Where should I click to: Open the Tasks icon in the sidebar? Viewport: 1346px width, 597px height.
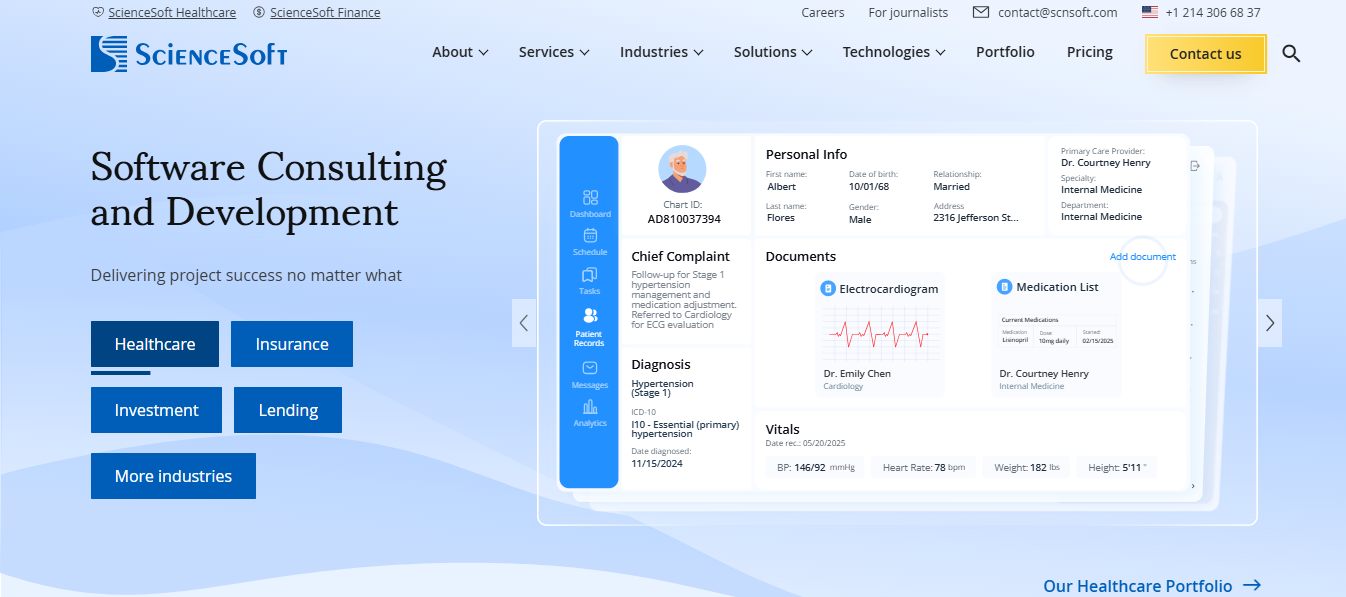(590, 275)
